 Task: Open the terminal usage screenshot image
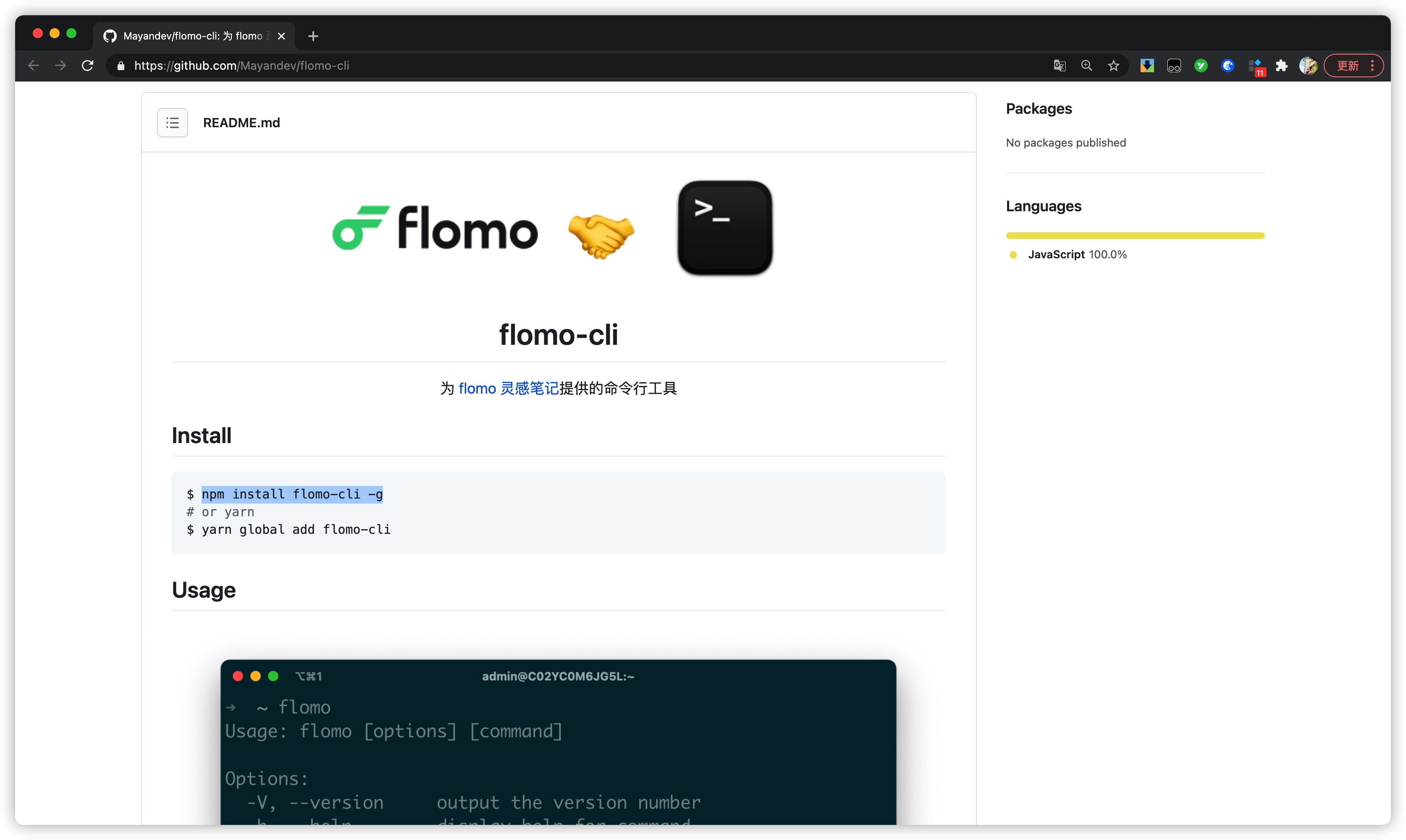pyautogui.click(x=558, y=741)
